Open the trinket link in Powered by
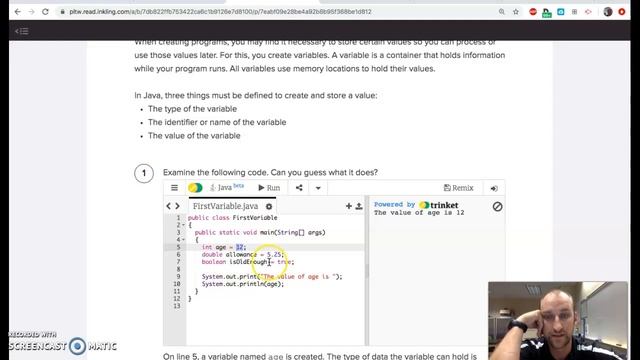640x360 pixels. coord(439,205)
